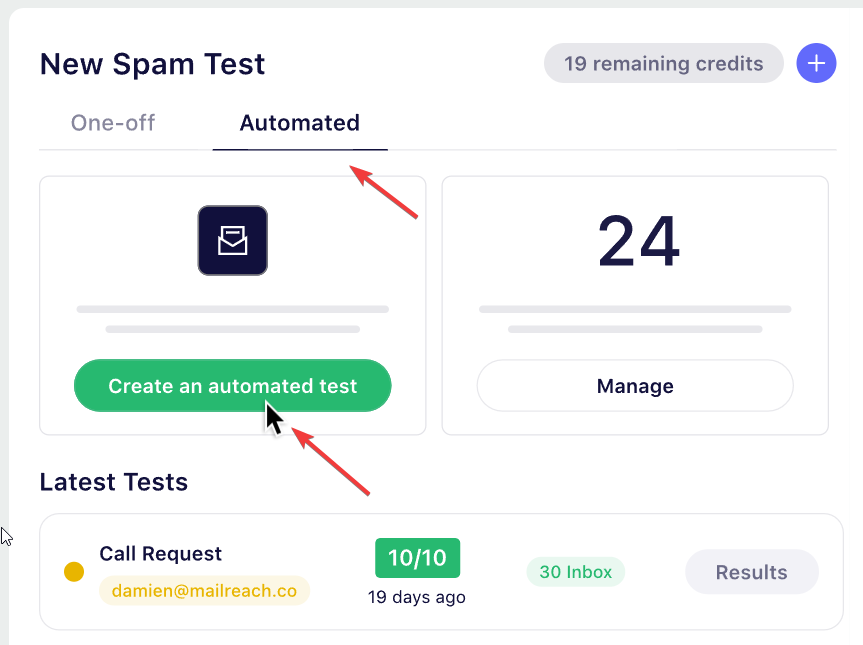The image size is (863, 645).
Task: Click the blue plus icon to add credits
Action: click(x=816, y=64)
